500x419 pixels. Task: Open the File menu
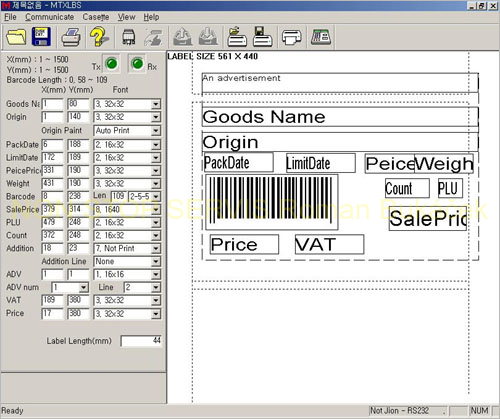coord(10,17)
